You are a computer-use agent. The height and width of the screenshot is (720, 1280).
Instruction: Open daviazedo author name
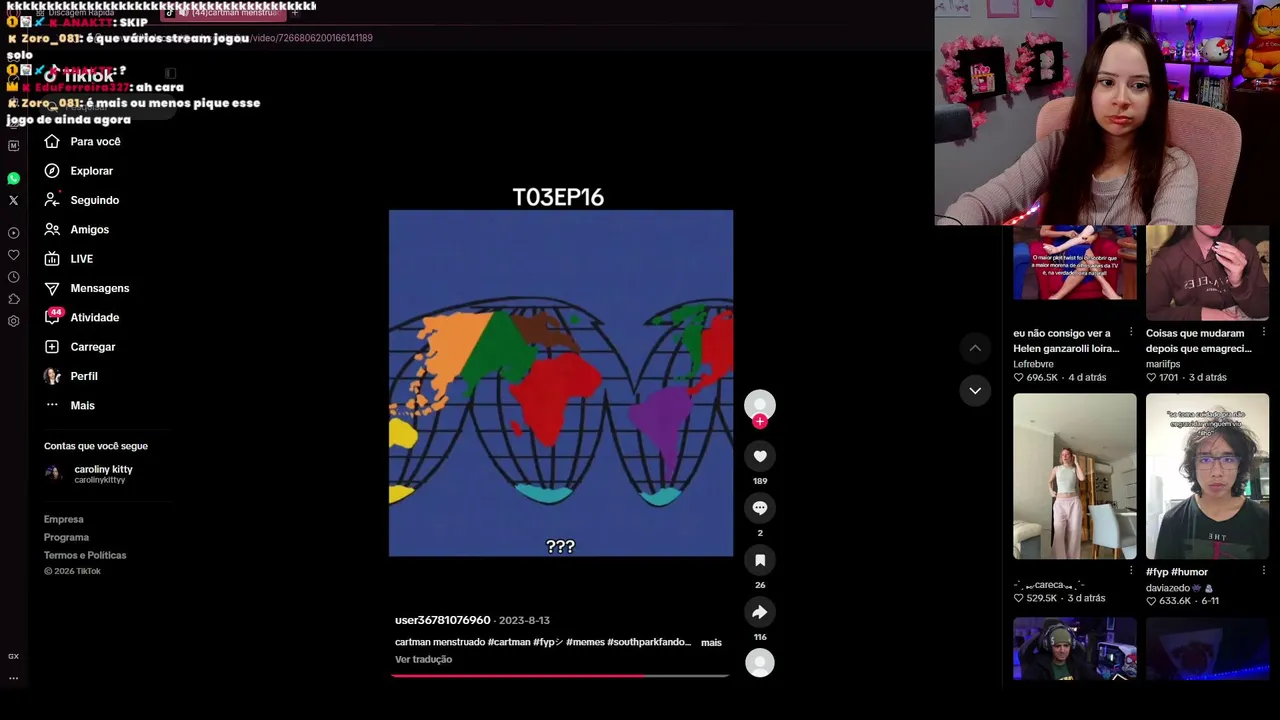(x=1168, y=588)
